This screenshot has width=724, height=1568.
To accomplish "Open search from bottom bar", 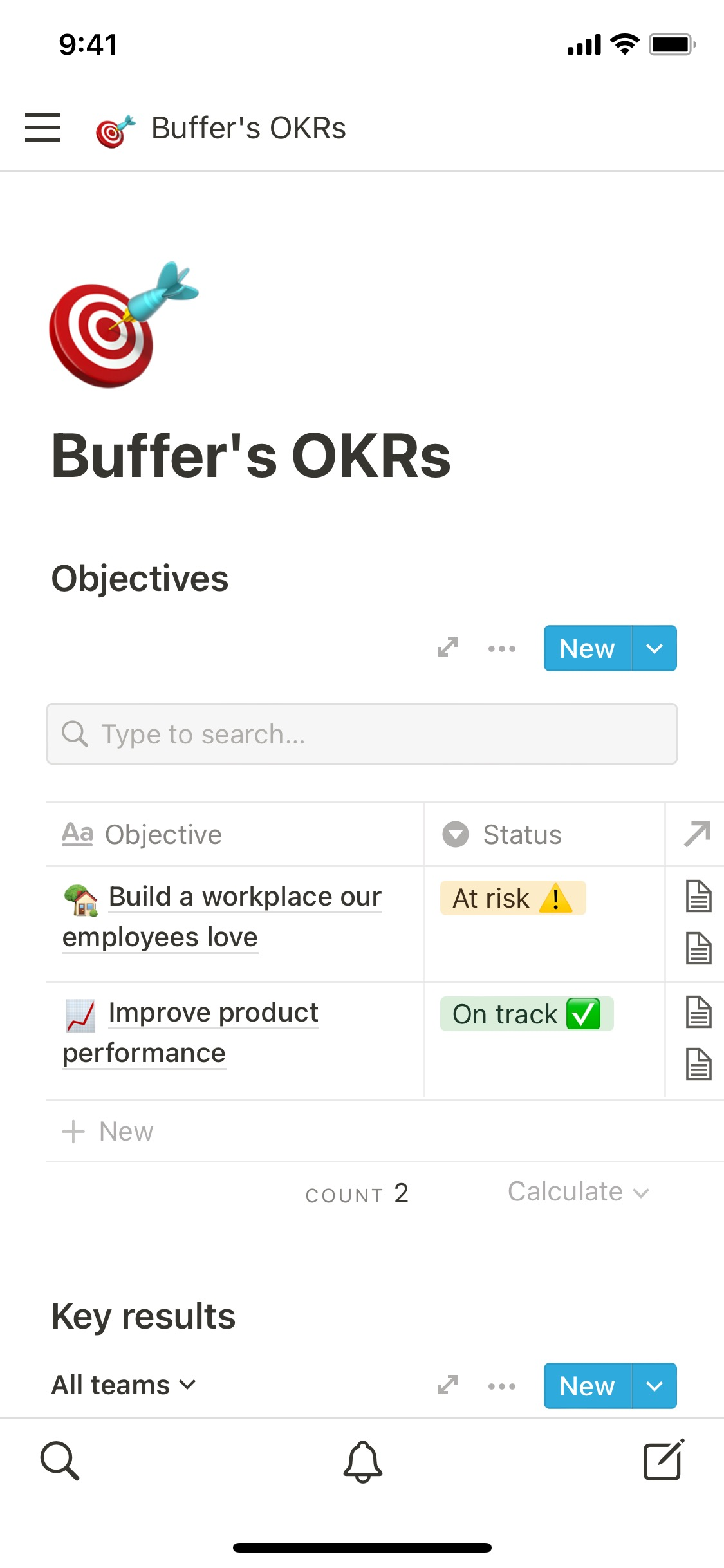I will click(x=60, y=1461).
